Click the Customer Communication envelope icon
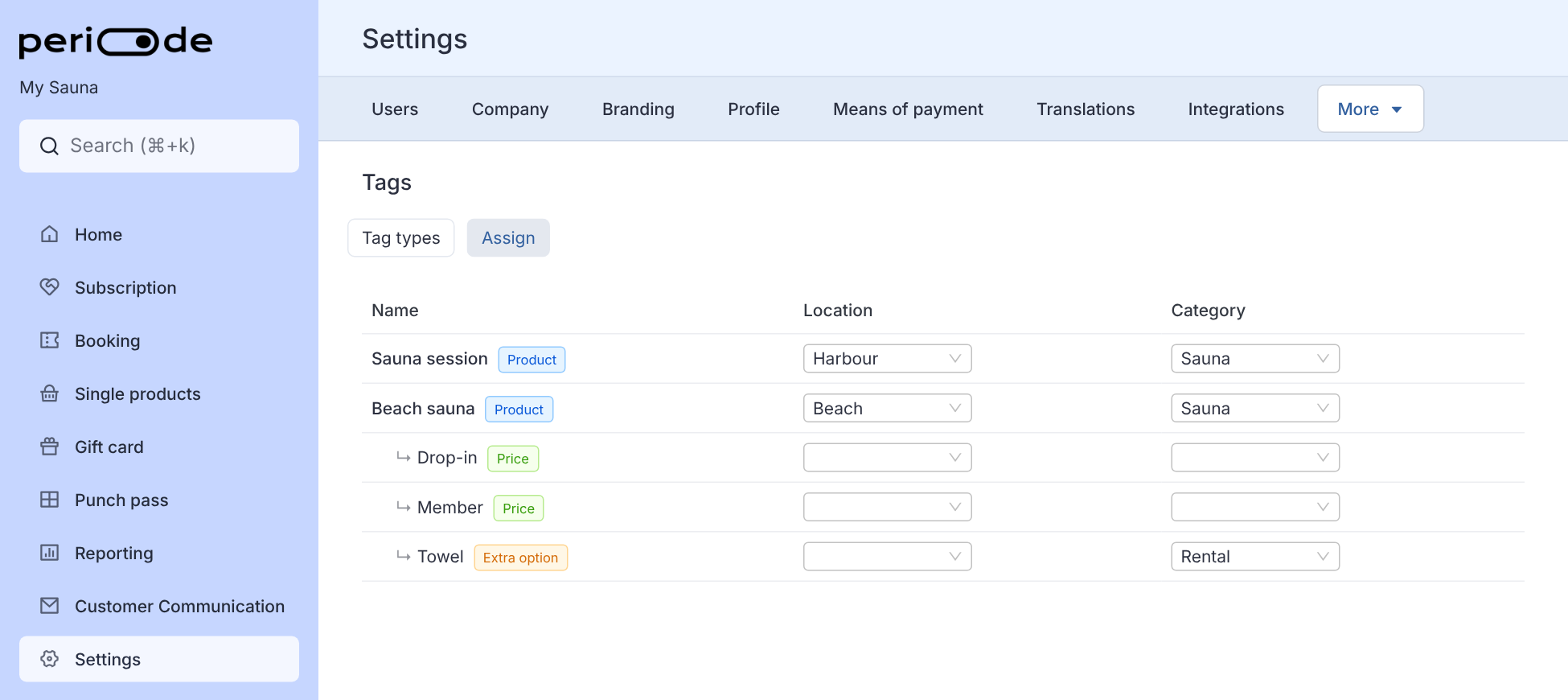 point(50,606)
